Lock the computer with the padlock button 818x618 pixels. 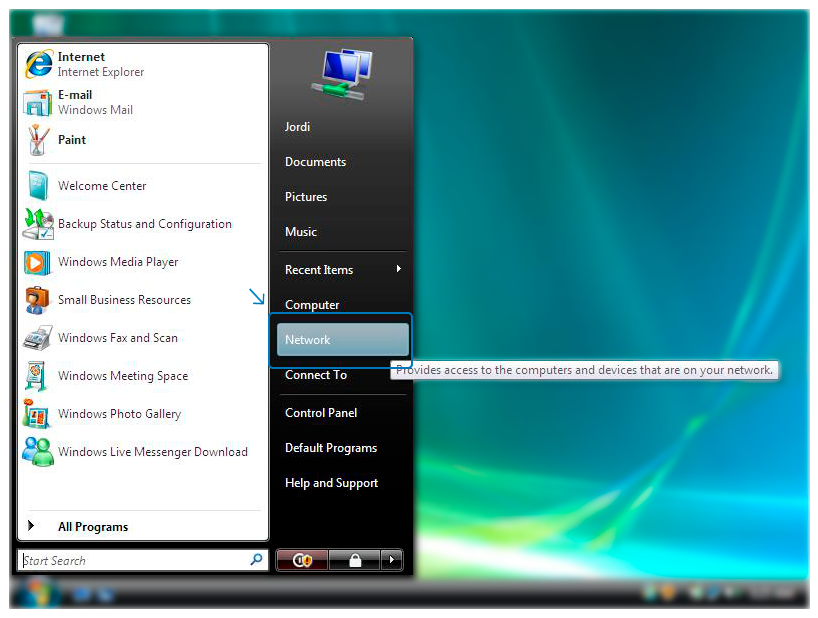click(355, 561)
